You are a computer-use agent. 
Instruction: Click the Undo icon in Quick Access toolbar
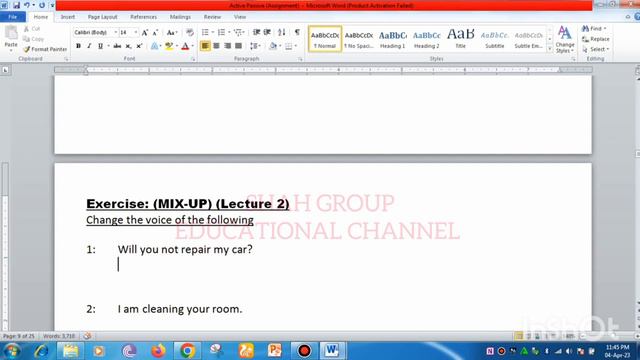click(27, 5)
